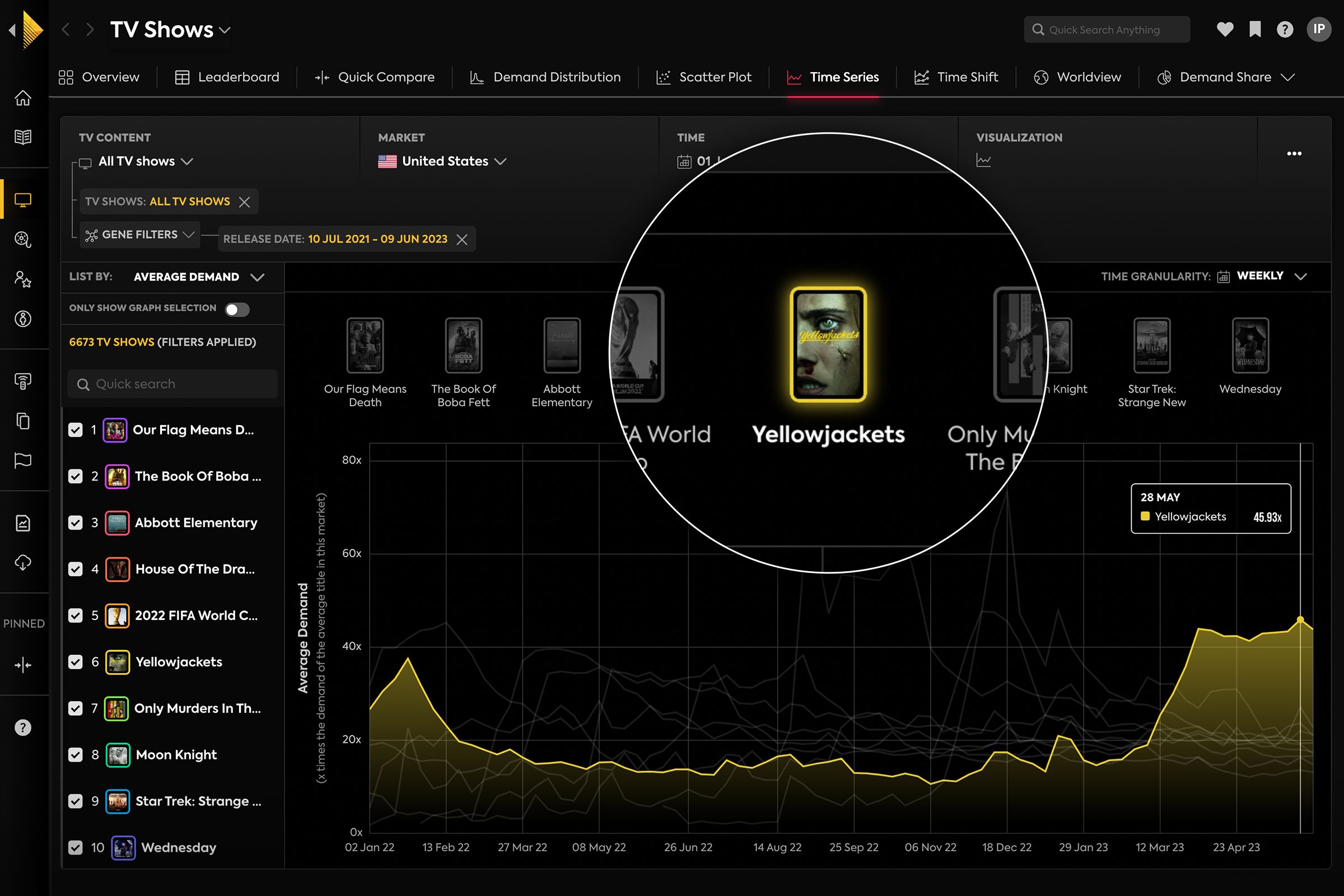1344x896 pixels.
Task: Click the TV shows quick search field
Action: pyautogui.click(x=172, y=384)
